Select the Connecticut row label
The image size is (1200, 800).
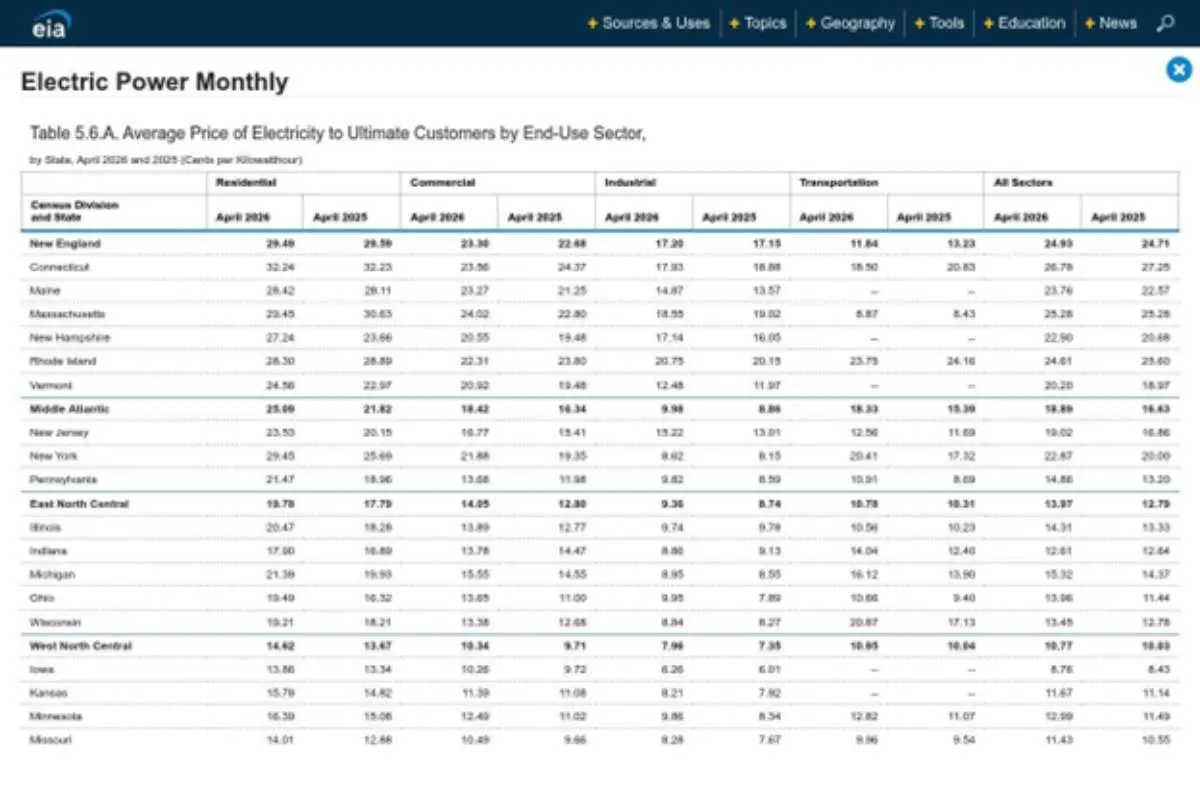pyautogui.click(x=60, y=267)
